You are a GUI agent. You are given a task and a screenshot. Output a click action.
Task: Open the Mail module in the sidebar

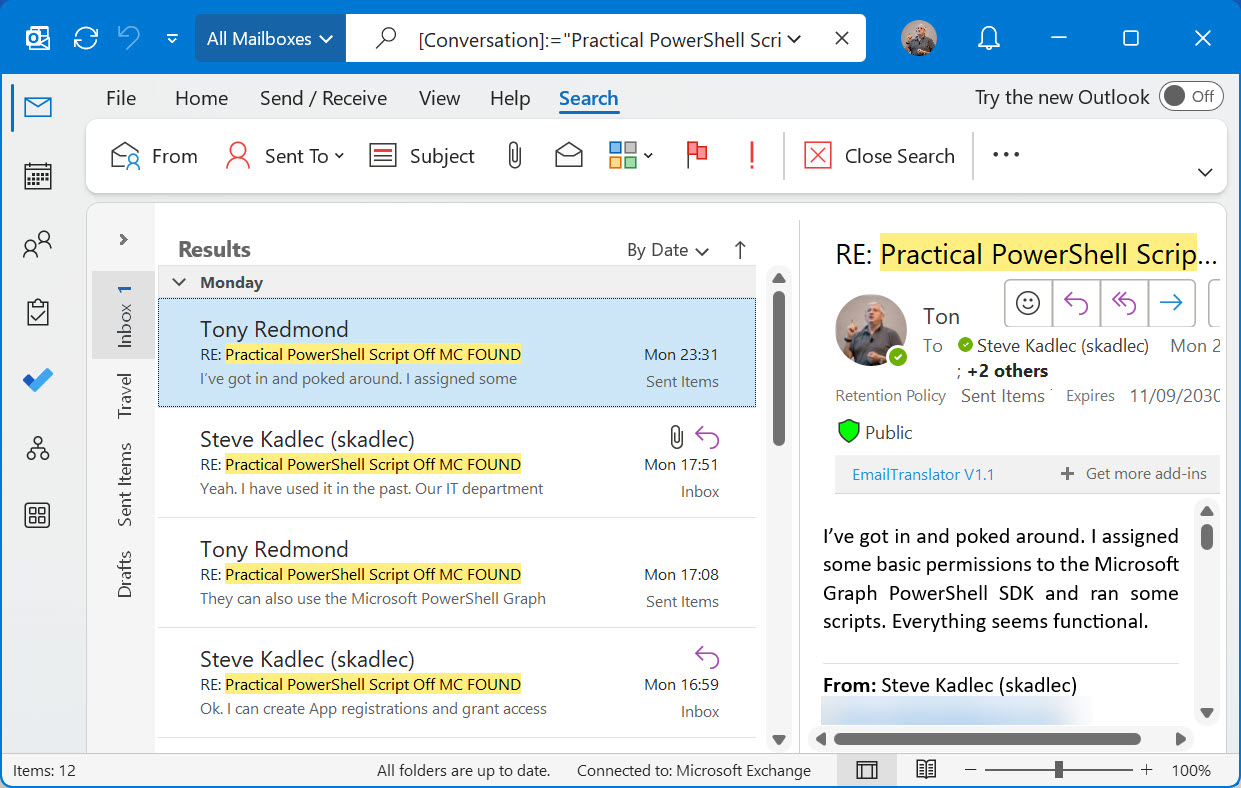click(38, 107)
